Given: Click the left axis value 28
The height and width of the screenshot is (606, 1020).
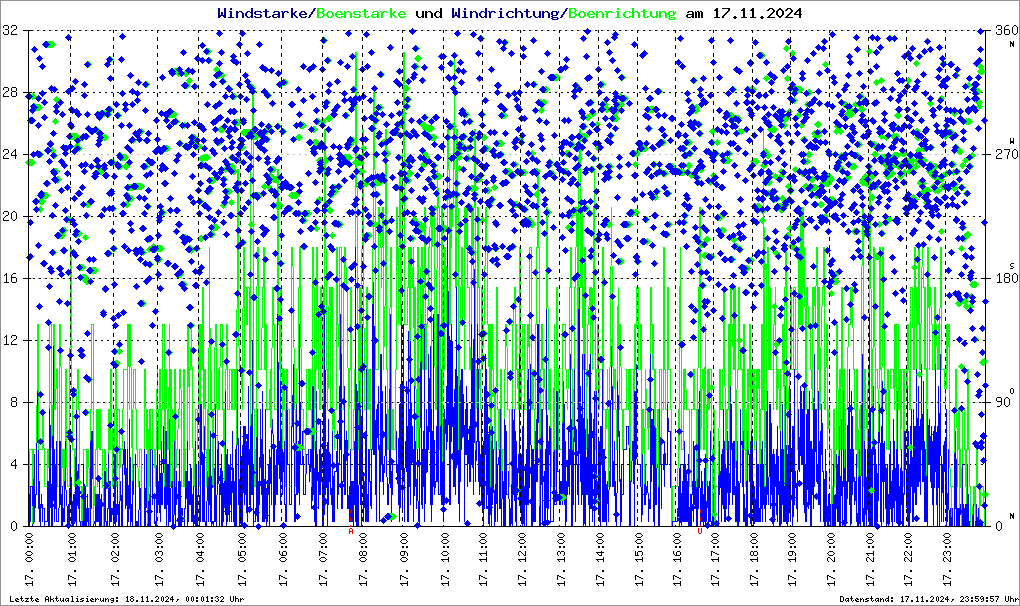Looking at the screenshot, I should pyautogui.click(x=10, y=92).
